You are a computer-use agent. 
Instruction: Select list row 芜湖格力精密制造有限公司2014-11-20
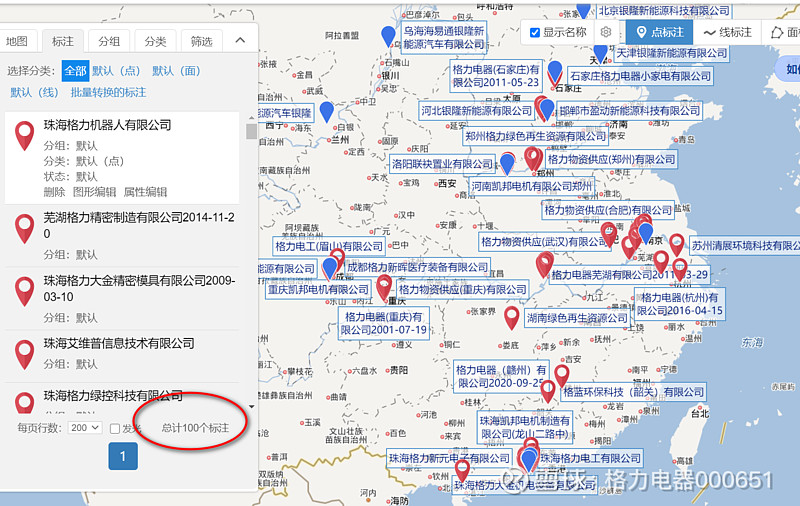(x=122, y=235)
